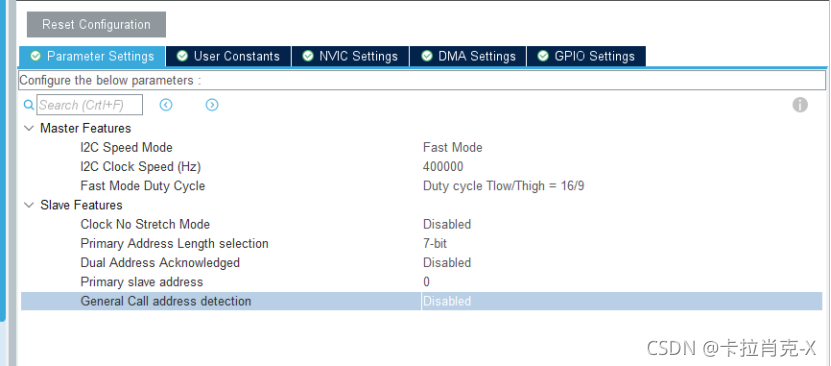Click the Reset Configuration button
This screenshot has width=831, height=366.
[x=96, y=24]
